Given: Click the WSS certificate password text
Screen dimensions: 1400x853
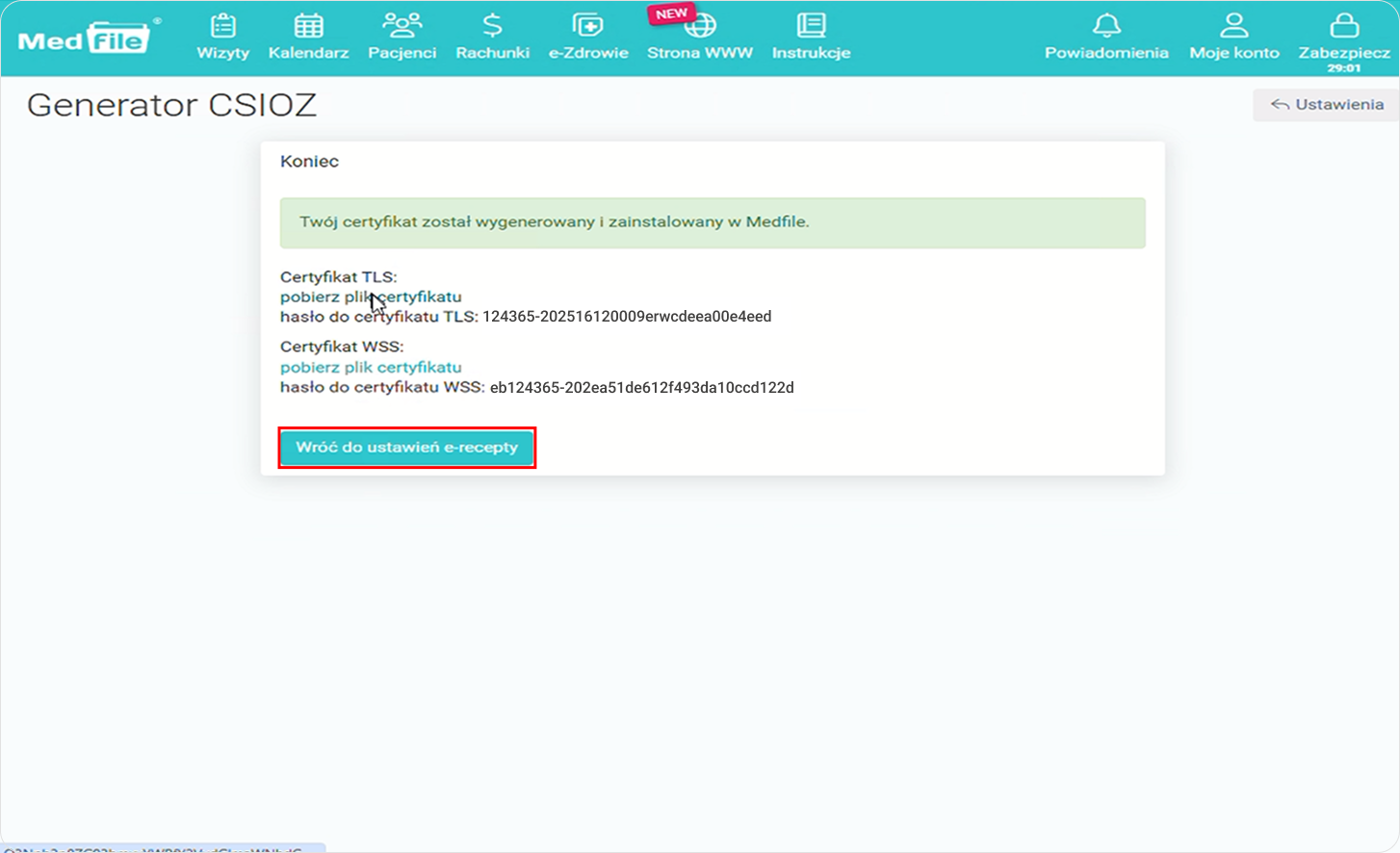Looking at the screenshot, I should 641,388.
